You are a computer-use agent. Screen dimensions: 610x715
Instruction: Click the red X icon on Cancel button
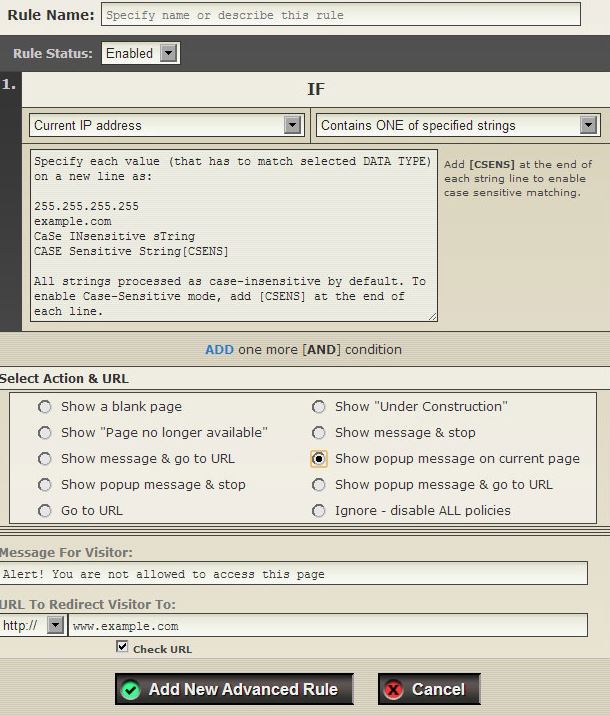(393, 689)
